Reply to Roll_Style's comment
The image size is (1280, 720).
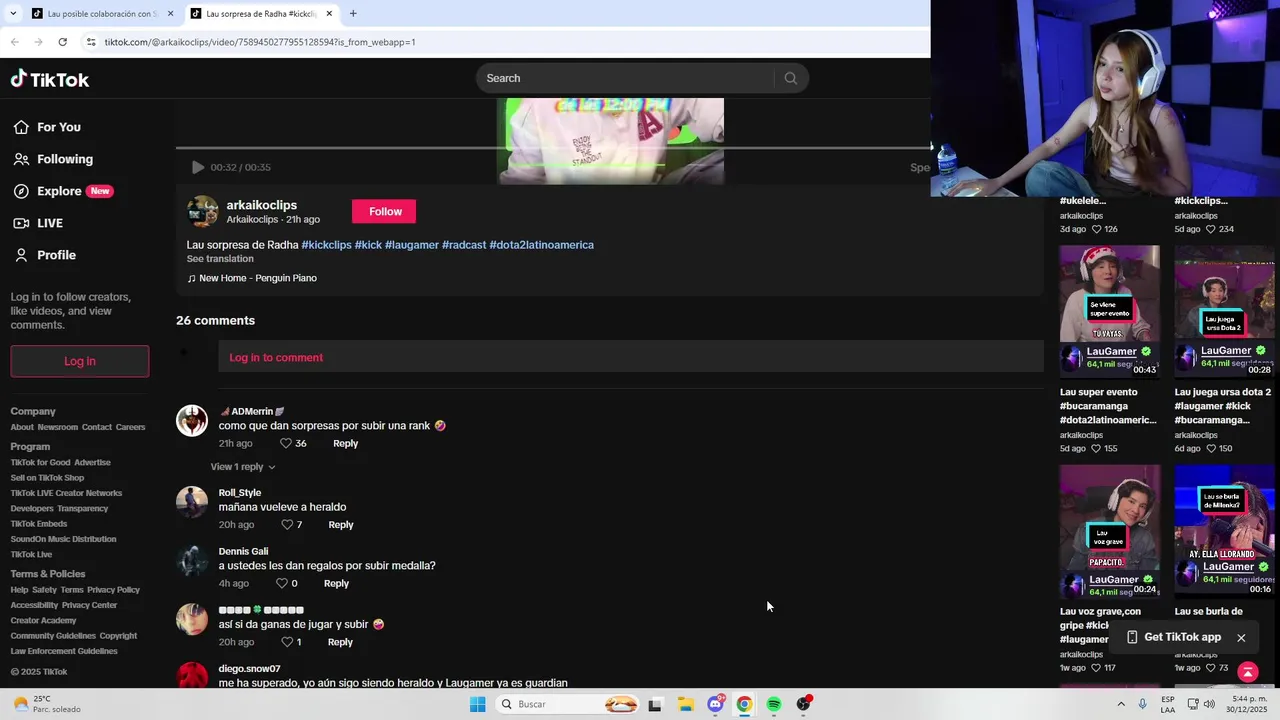pos(341,524)
